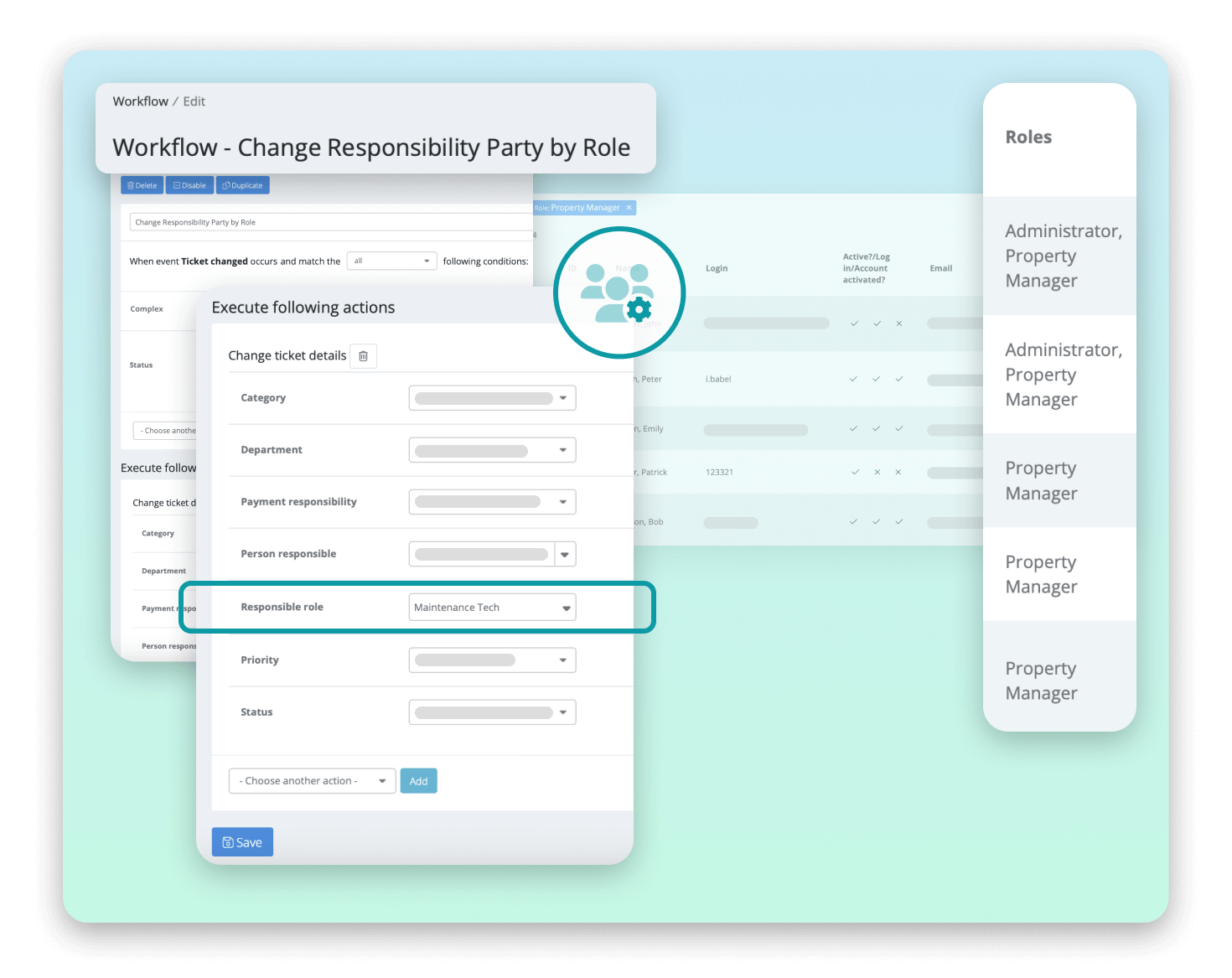This screenshot has width=1232, height=978.
Task: Delete the Change ticket details action via trash icon
Action: tap(363, 356)
